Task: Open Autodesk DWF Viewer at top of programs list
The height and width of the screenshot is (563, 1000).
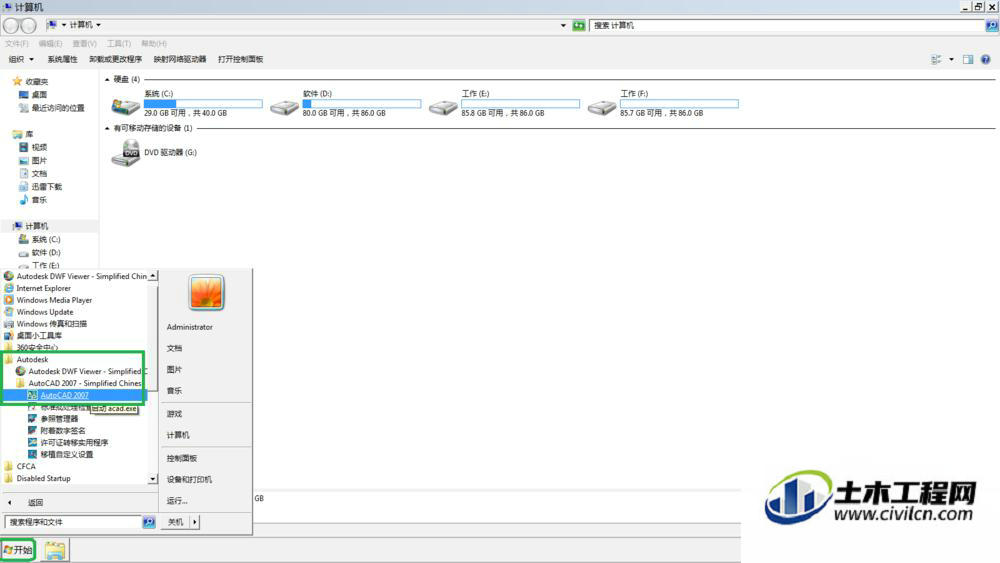Action: click(x=76, y=276)
